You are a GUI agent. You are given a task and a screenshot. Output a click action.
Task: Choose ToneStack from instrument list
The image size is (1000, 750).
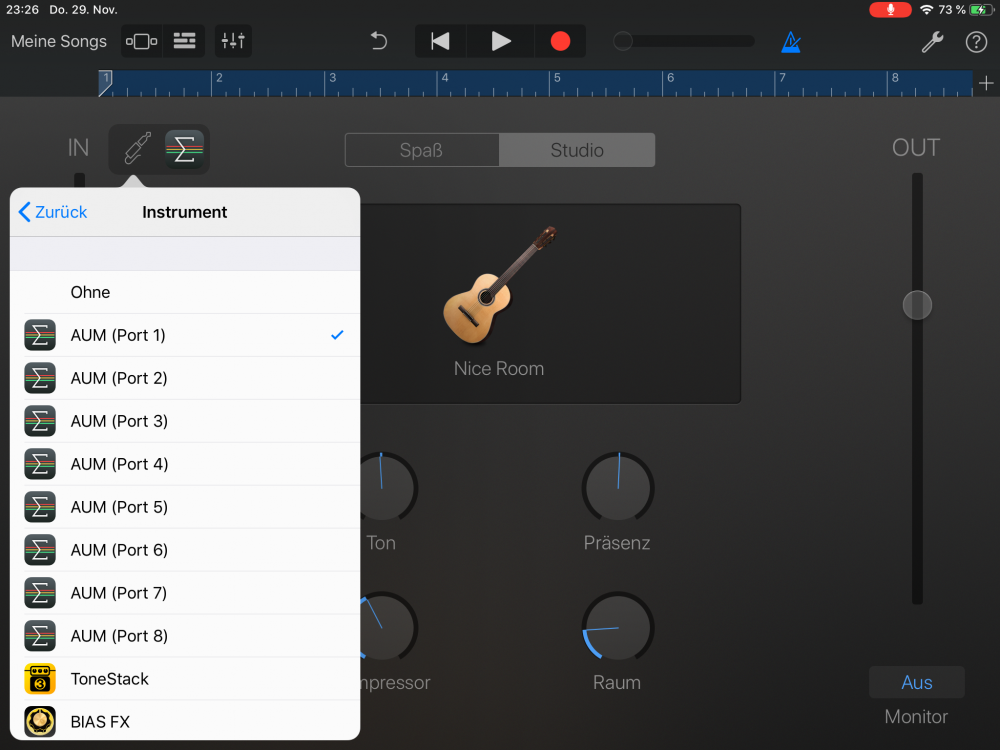[185, 679]
